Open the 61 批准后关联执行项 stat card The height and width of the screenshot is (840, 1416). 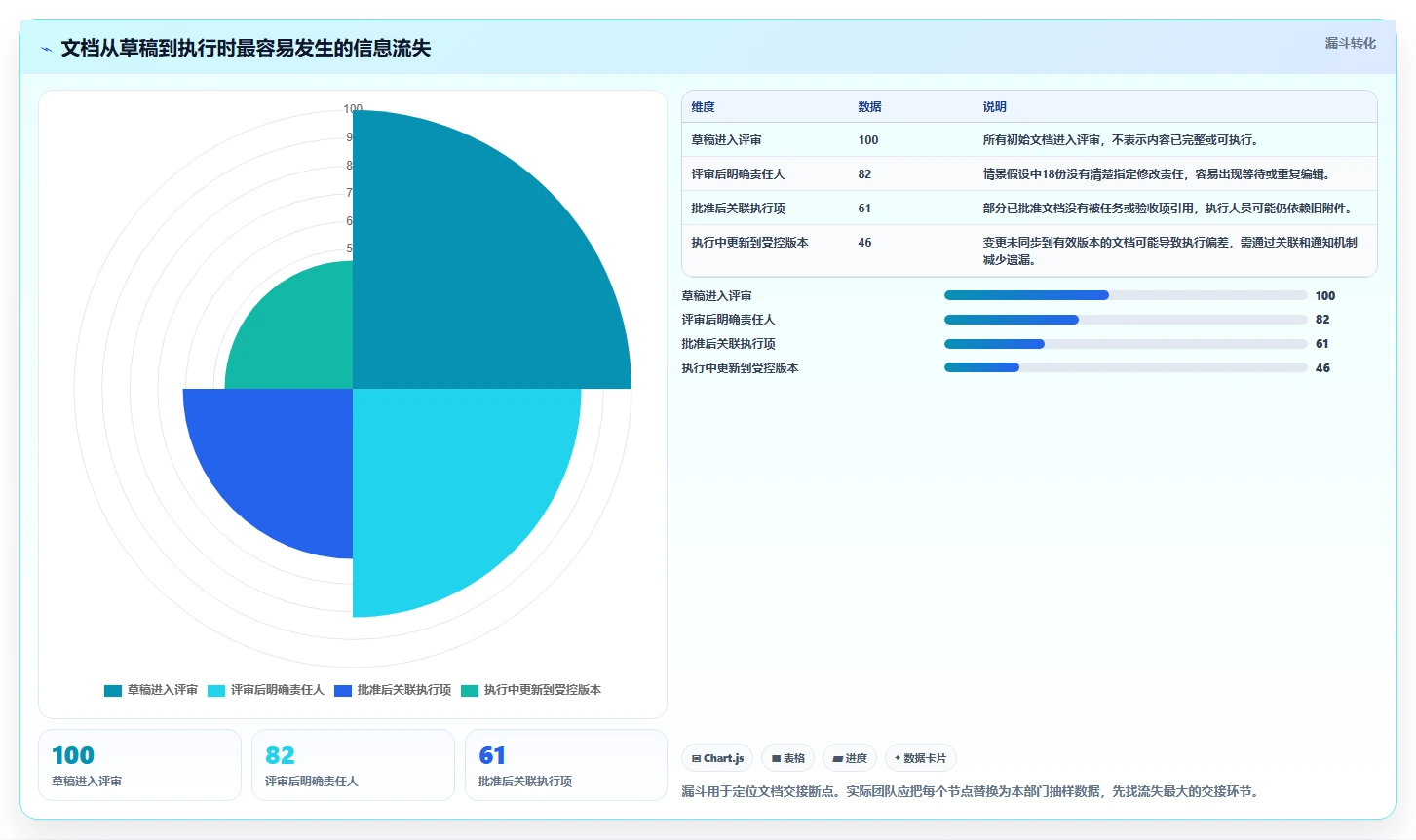click(566, 765)
